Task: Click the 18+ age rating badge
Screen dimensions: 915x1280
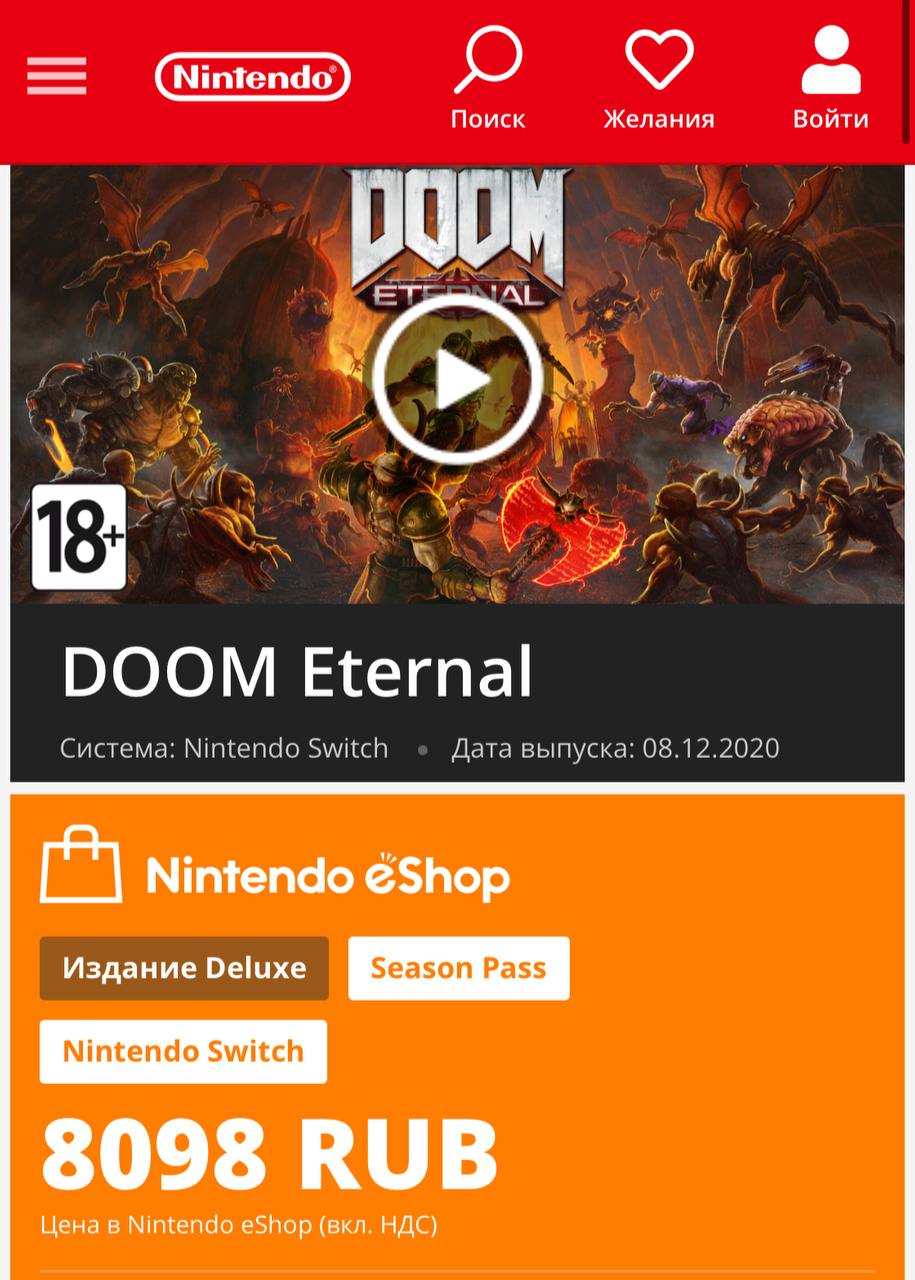Action: click(79, 537)
